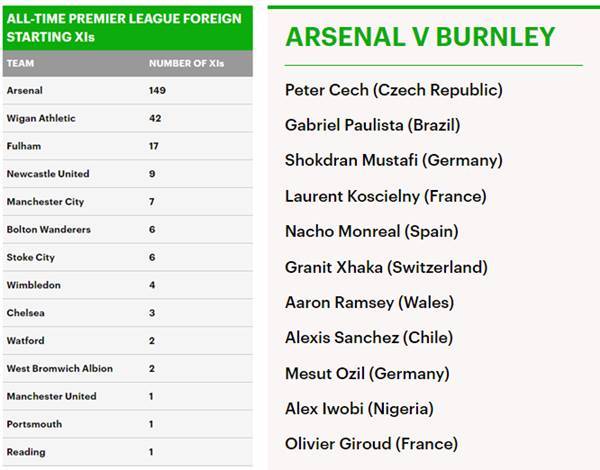Click the NUMBER OF XIs column header
Screen dimensions: 600x470
[x=185, y=63]
